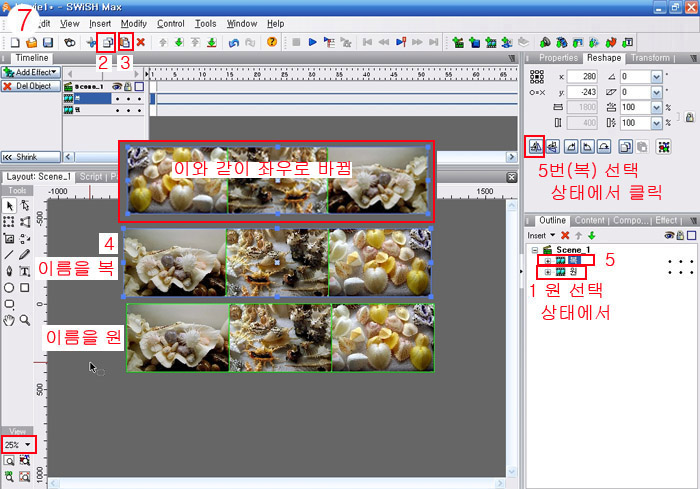Click the red X delete in Outline panel
The height and width of the screenshot is (489, 700).
[x=565, y=235]
